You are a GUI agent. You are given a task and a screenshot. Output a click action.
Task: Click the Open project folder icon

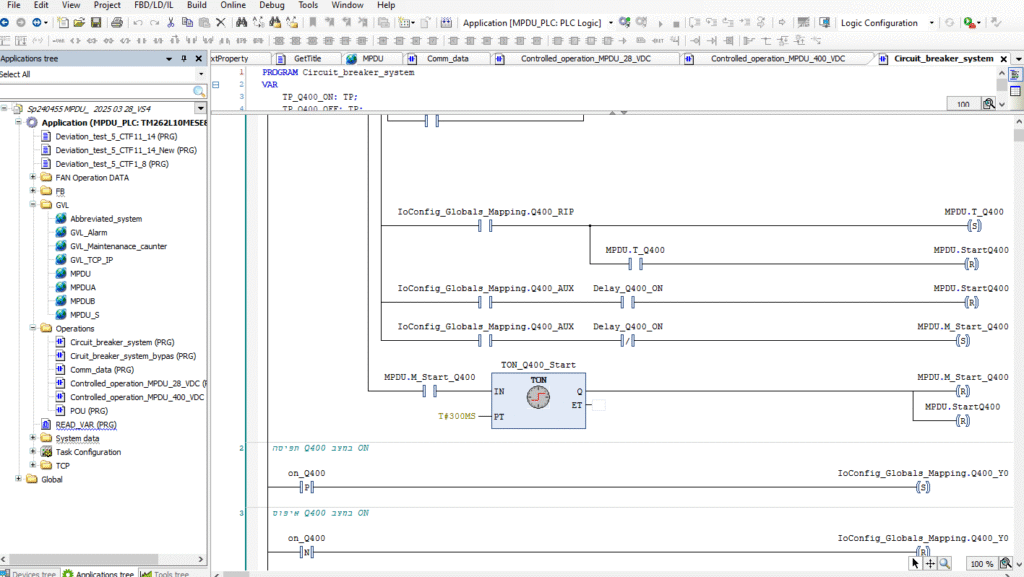pyautogui.click(x=78, y=22)
